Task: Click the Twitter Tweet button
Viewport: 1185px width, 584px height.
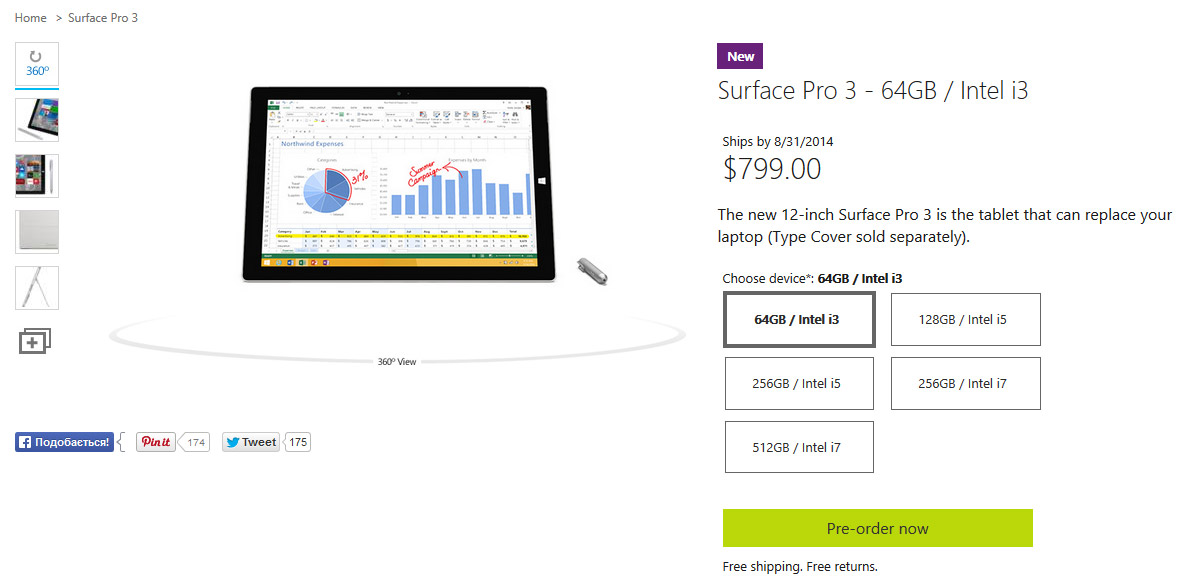Action: (251, 442)
